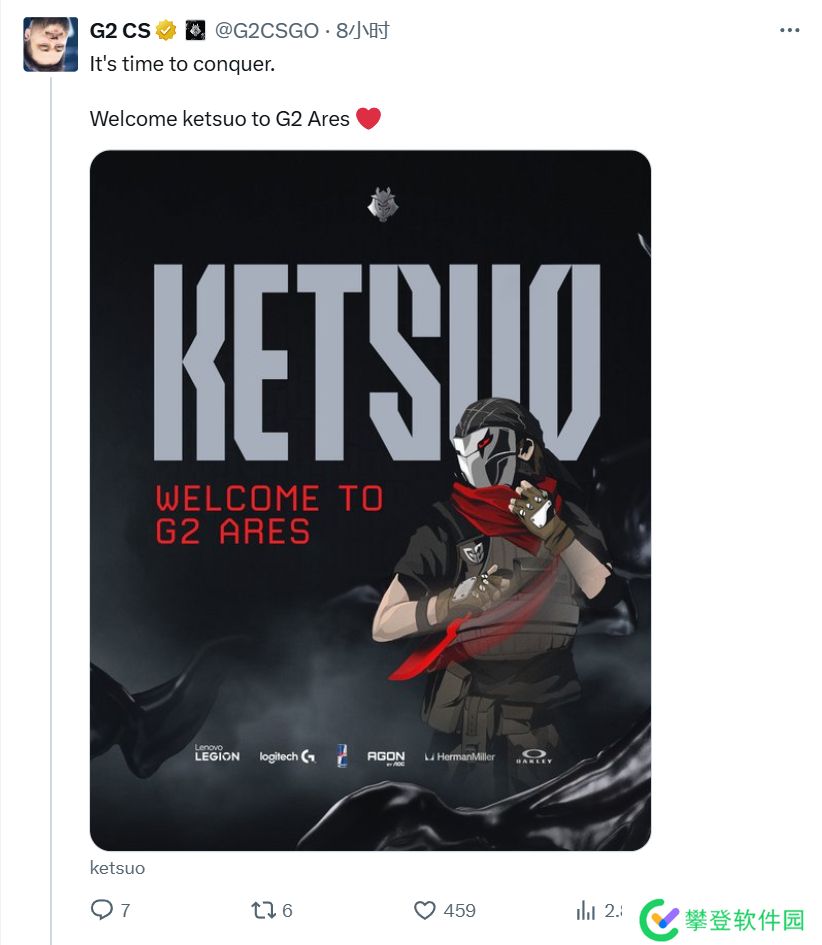The height and width of the screenshot is (945, 822).
Task: Click the Logitech G sponsor logo
Action: [287, 756]
